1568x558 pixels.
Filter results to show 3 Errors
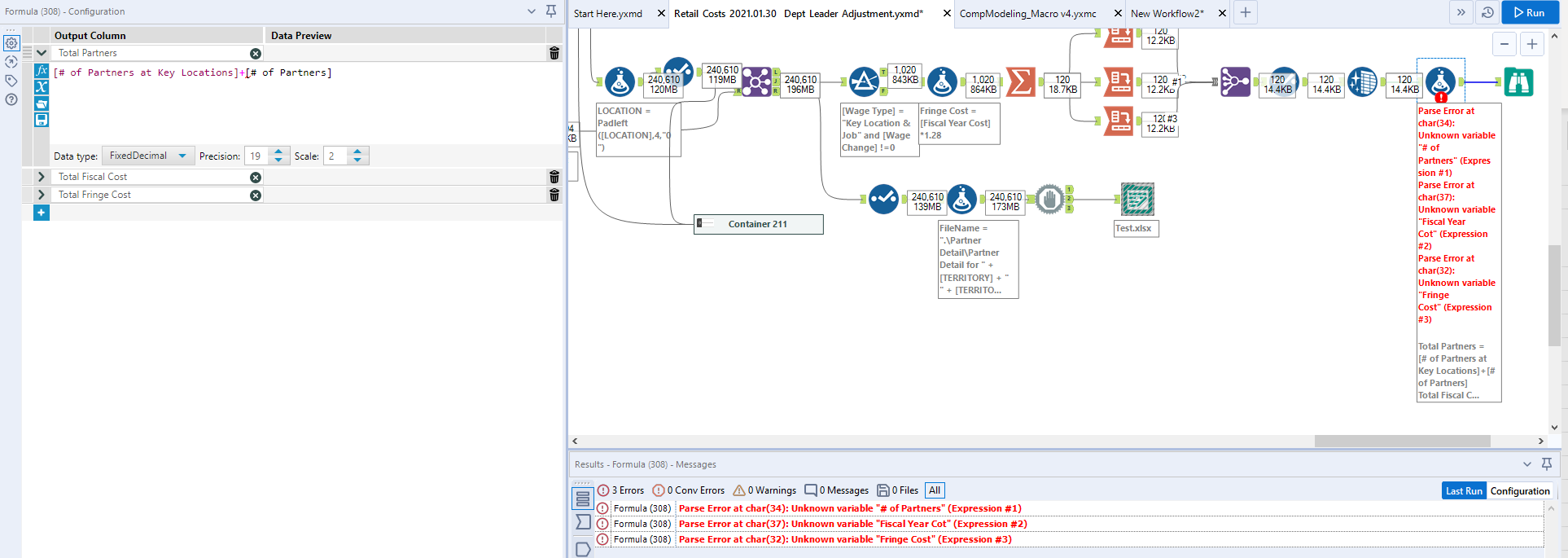coord(620,490)
